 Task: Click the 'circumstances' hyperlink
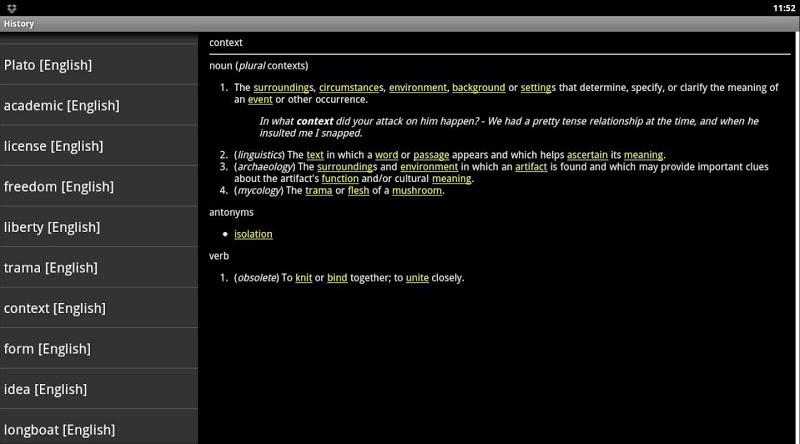[350, 88]
